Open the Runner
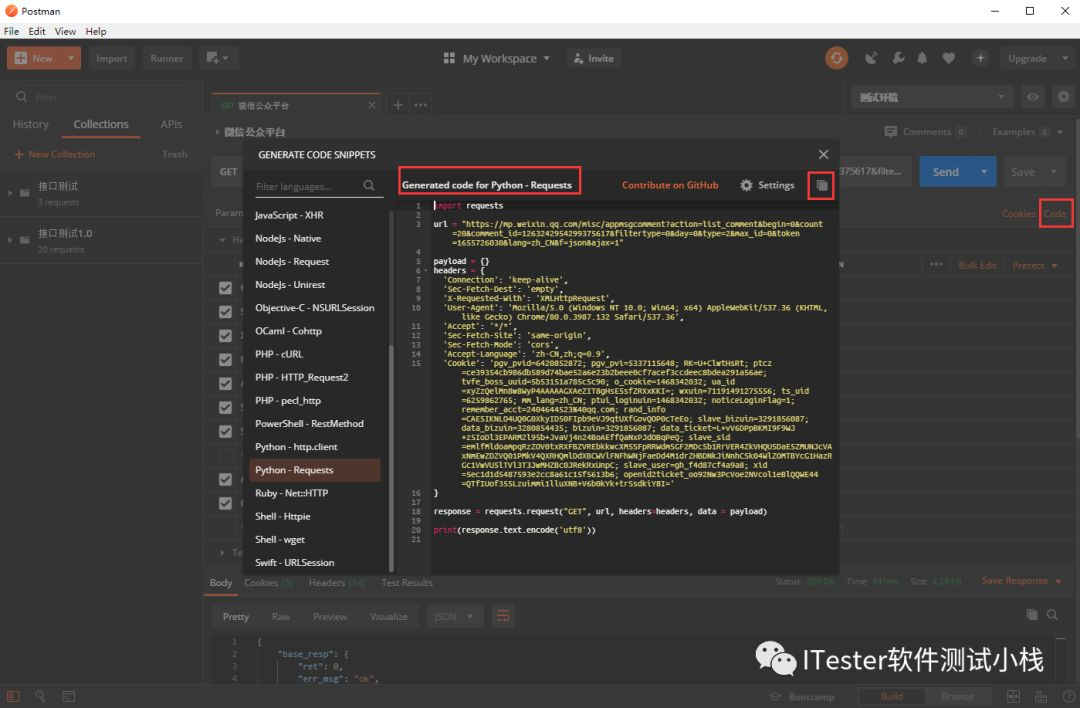 pos(167,59)
